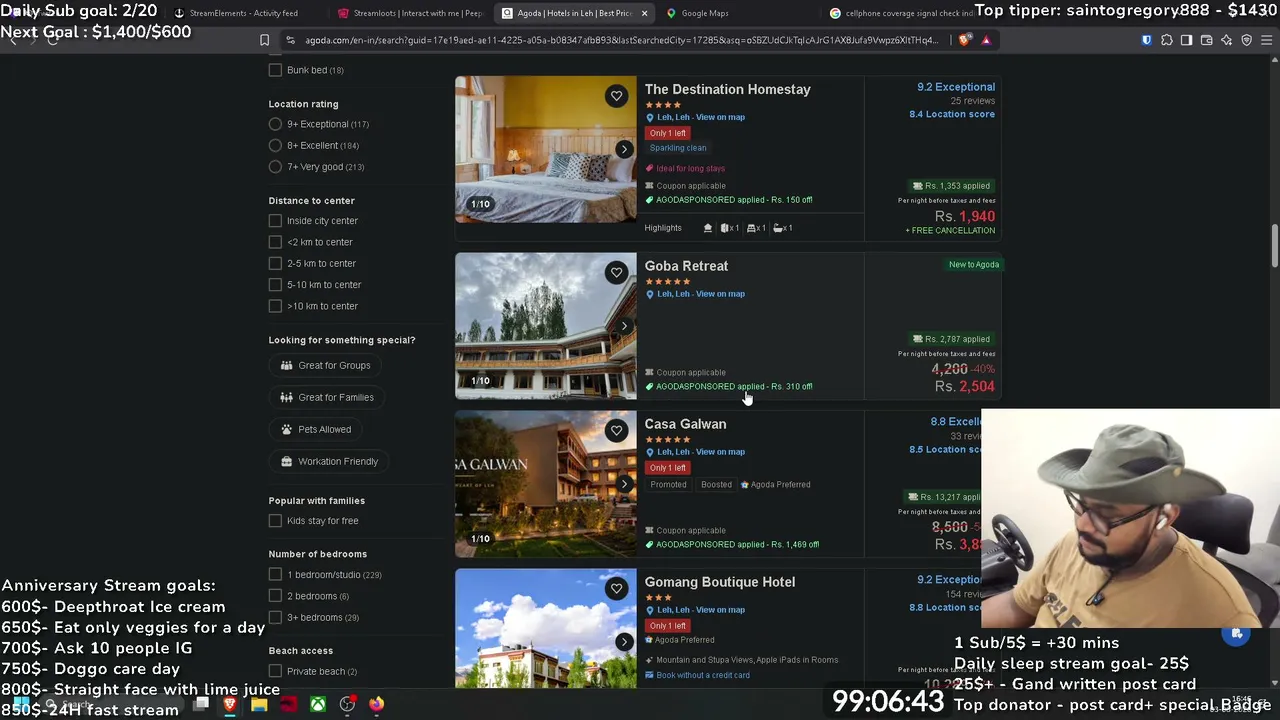1280x720 pixels.
Task: Show next photo of The Destination Homestay
Action: pyautogui.click(x=624, y=149)
